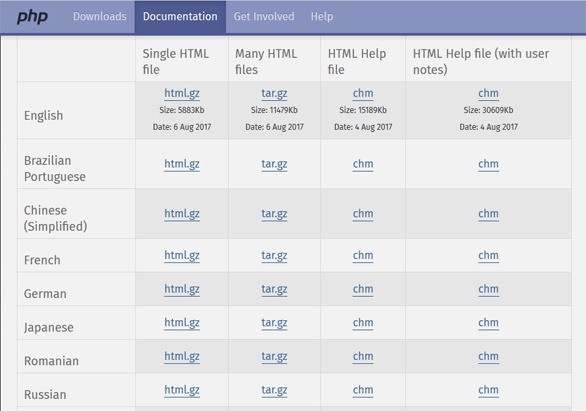Download French HTML Help chm file
The height and width of the screenshot is (411, 586).
363,256
